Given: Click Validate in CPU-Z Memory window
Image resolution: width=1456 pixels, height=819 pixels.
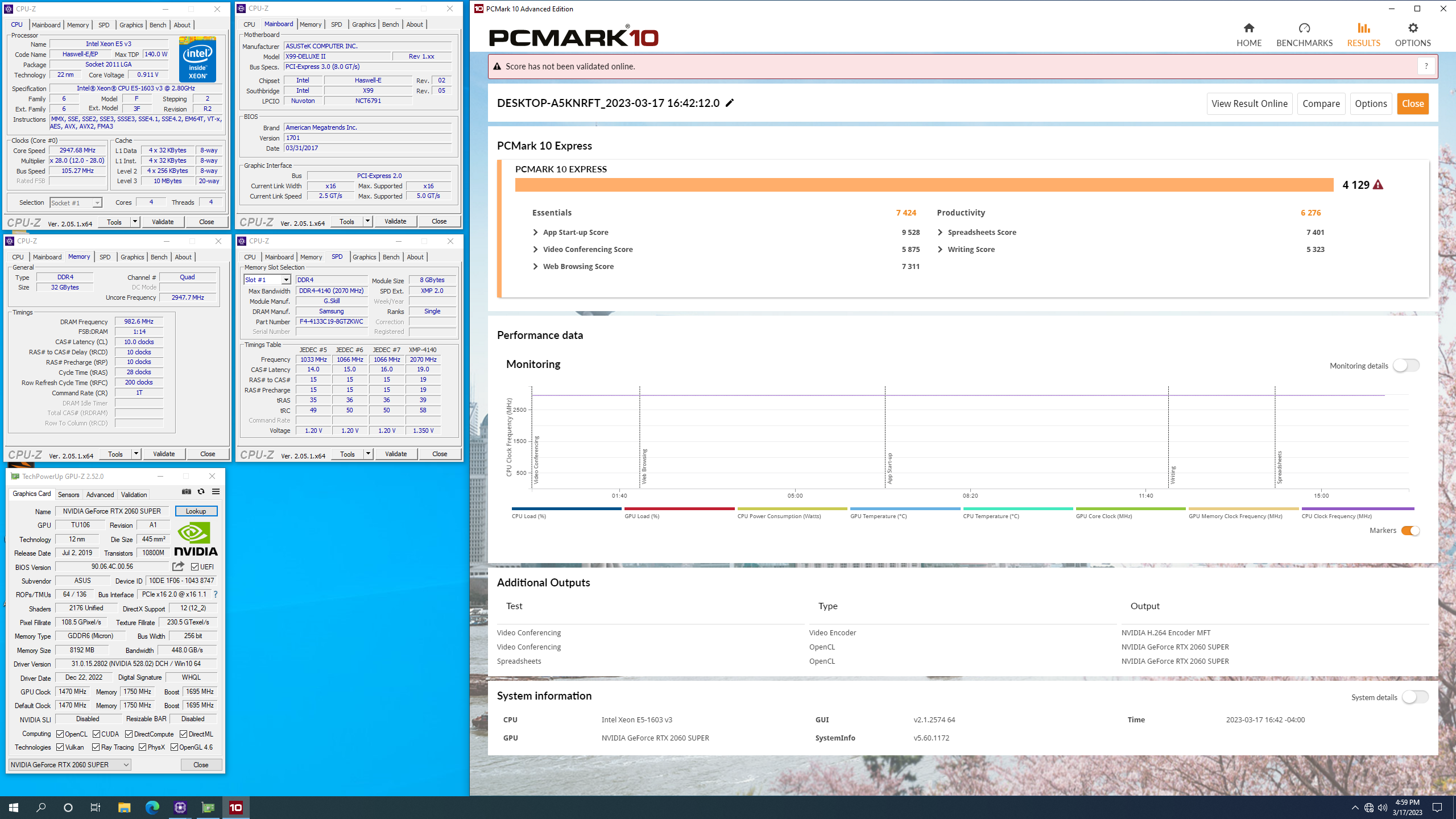Looking at the screenshot, I should pyautogui.click(x=164, y=454).
